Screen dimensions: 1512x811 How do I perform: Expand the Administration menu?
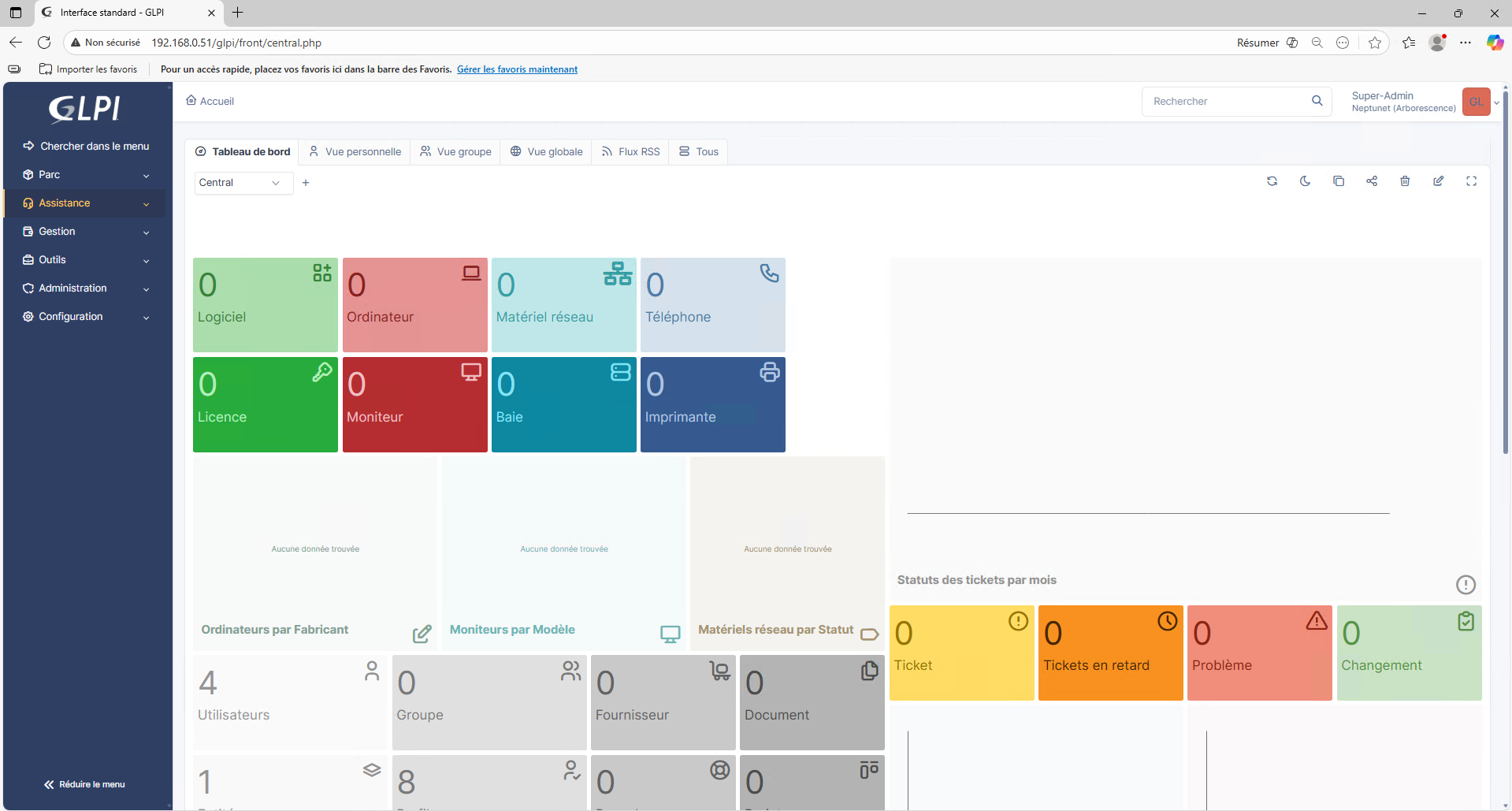click(x=85, y=288)
